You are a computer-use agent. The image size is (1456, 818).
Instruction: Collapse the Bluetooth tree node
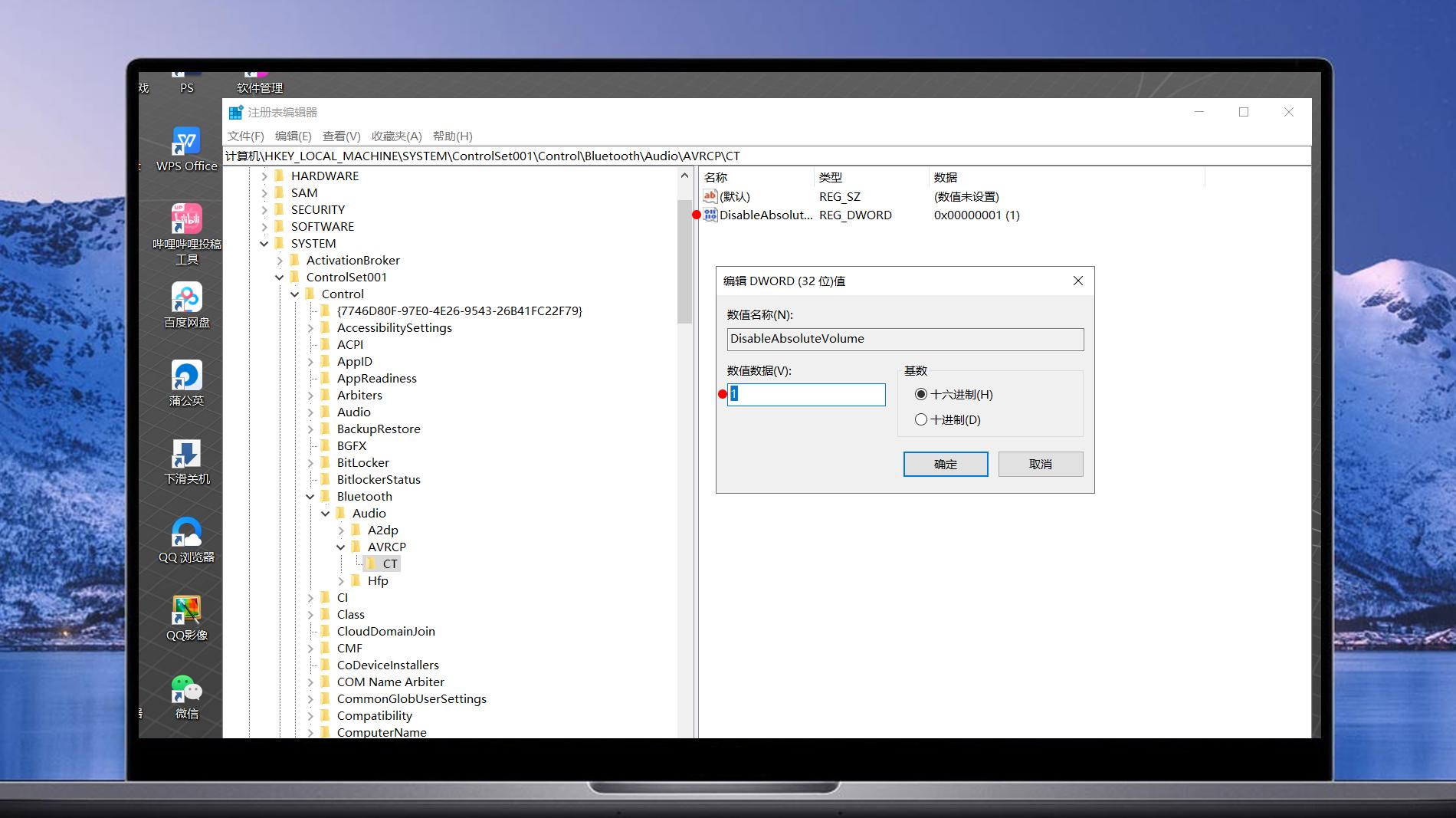[x=310, y=497]
